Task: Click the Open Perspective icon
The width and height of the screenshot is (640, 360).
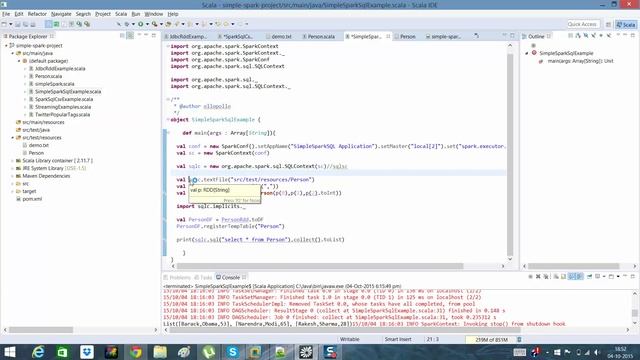Action: pyautogui.click(x=608, y=24)
